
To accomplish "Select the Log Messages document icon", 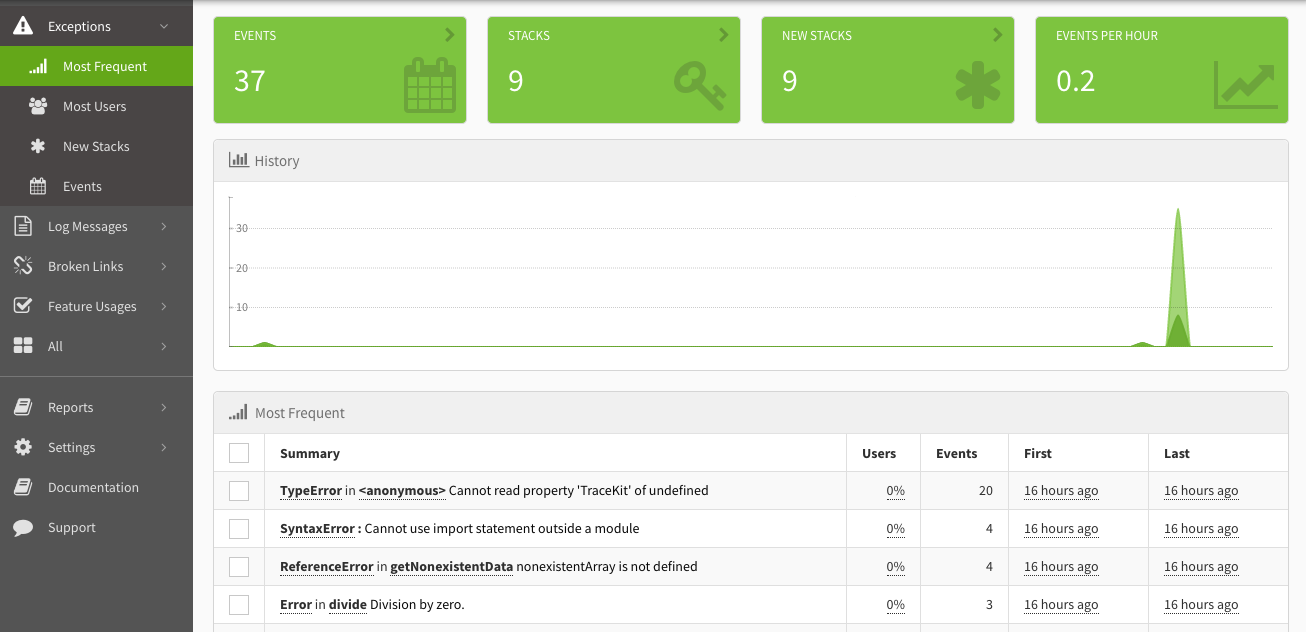I will point(22,226).
